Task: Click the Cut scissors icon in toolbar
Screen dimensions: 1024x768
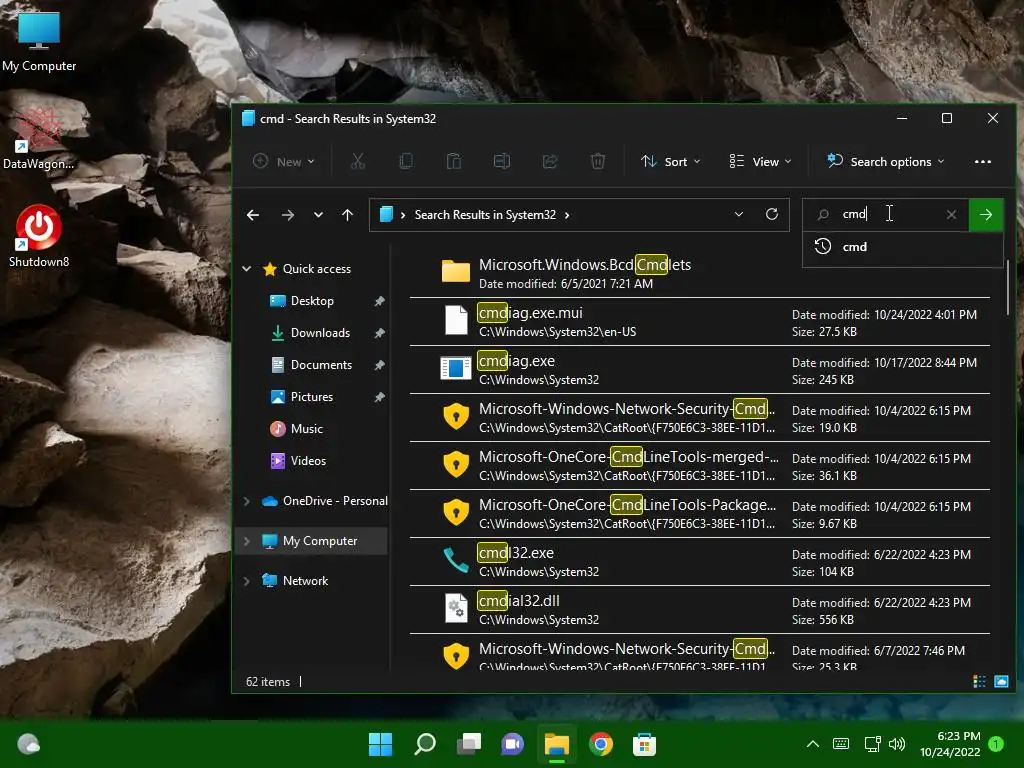Action: pos(358,161)
